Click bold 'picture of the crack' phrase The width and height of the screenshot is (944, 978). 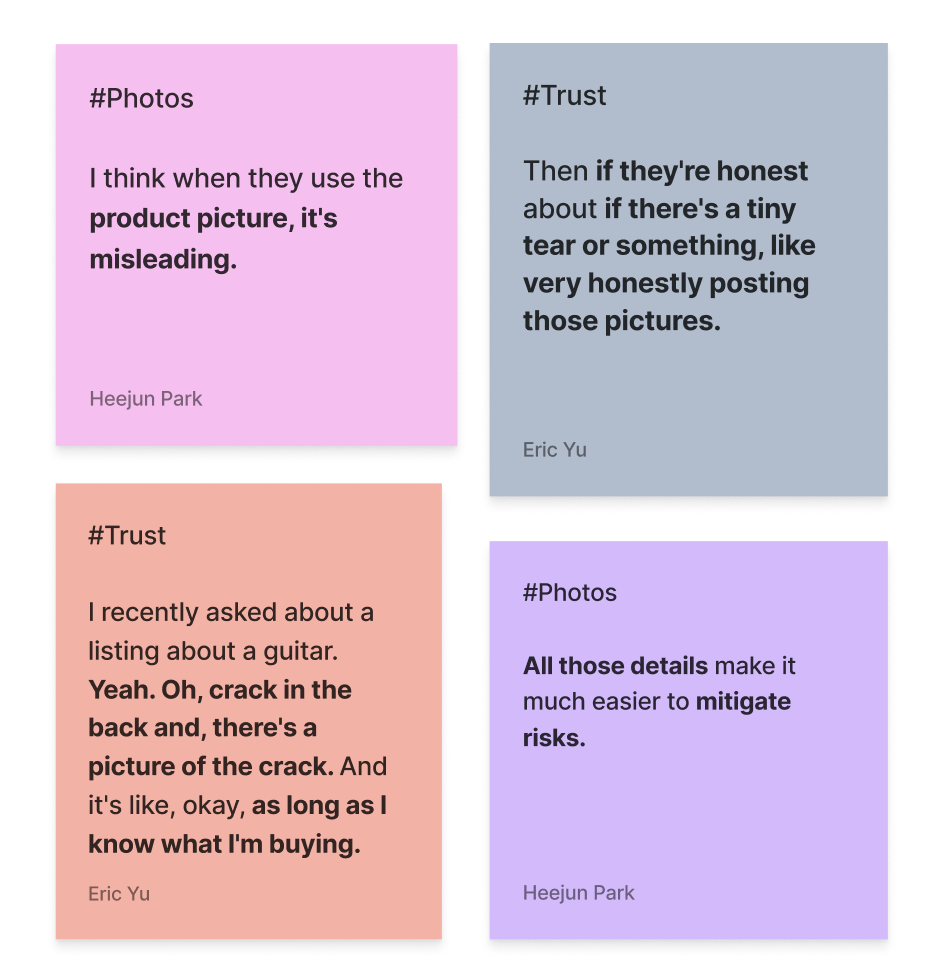tap(211, 767)
